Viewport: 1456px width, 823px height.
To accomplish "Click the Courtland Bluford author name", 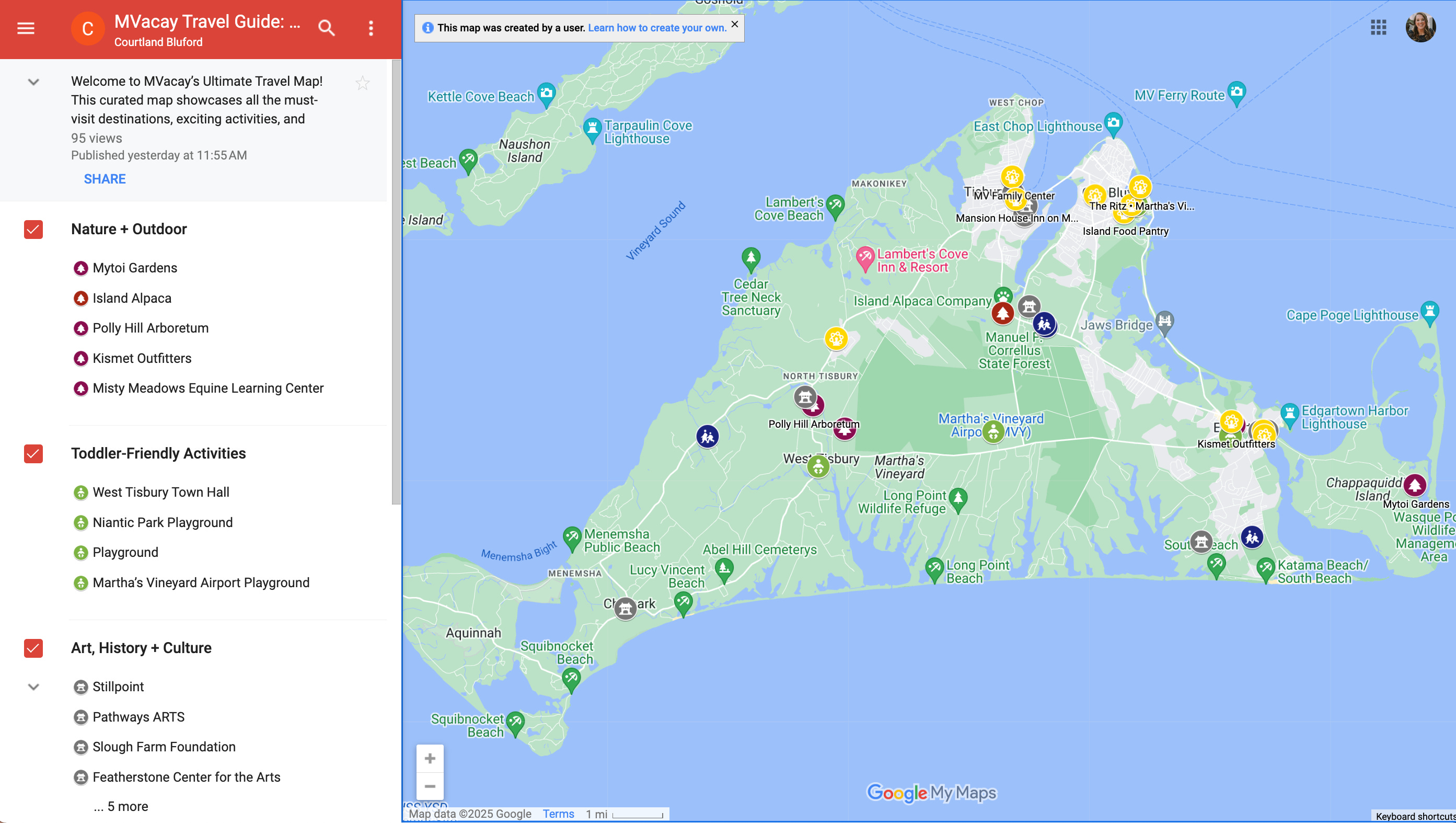I will pyautogui.click(x=158, y=42).
